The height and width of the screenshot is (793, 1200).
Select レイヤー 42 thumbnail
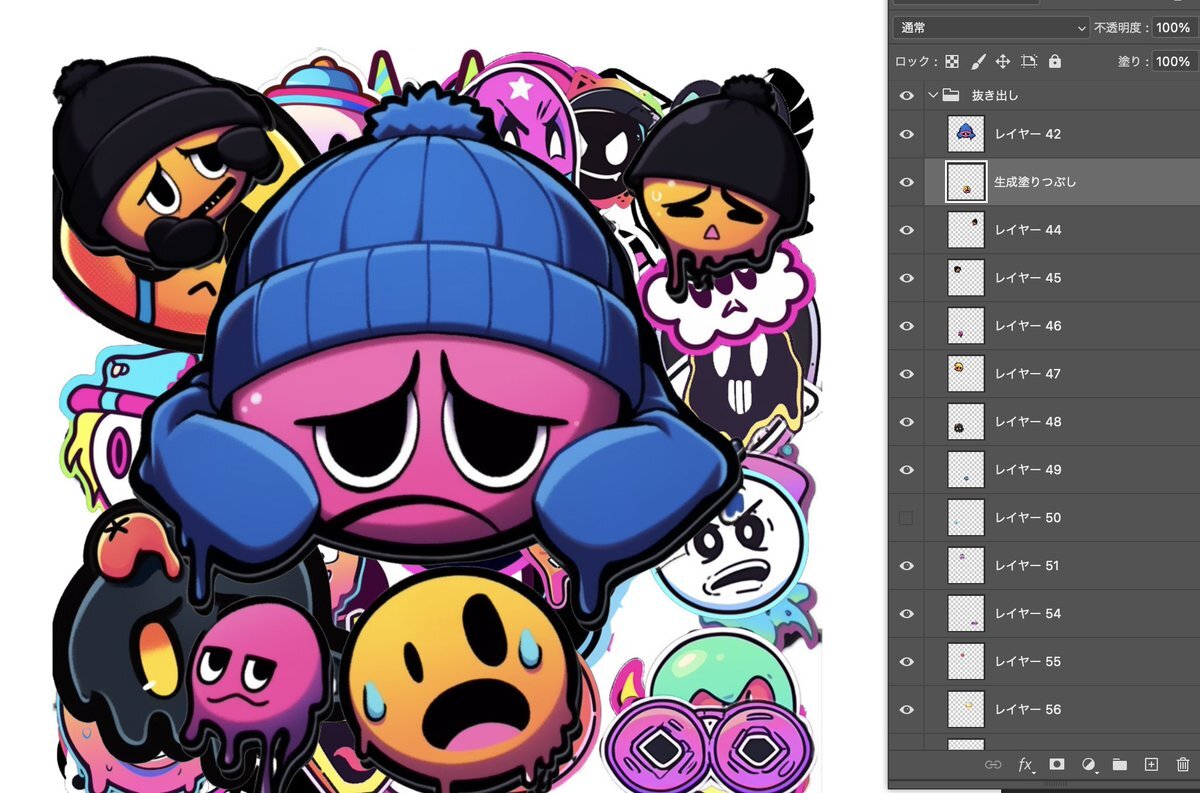966,134
